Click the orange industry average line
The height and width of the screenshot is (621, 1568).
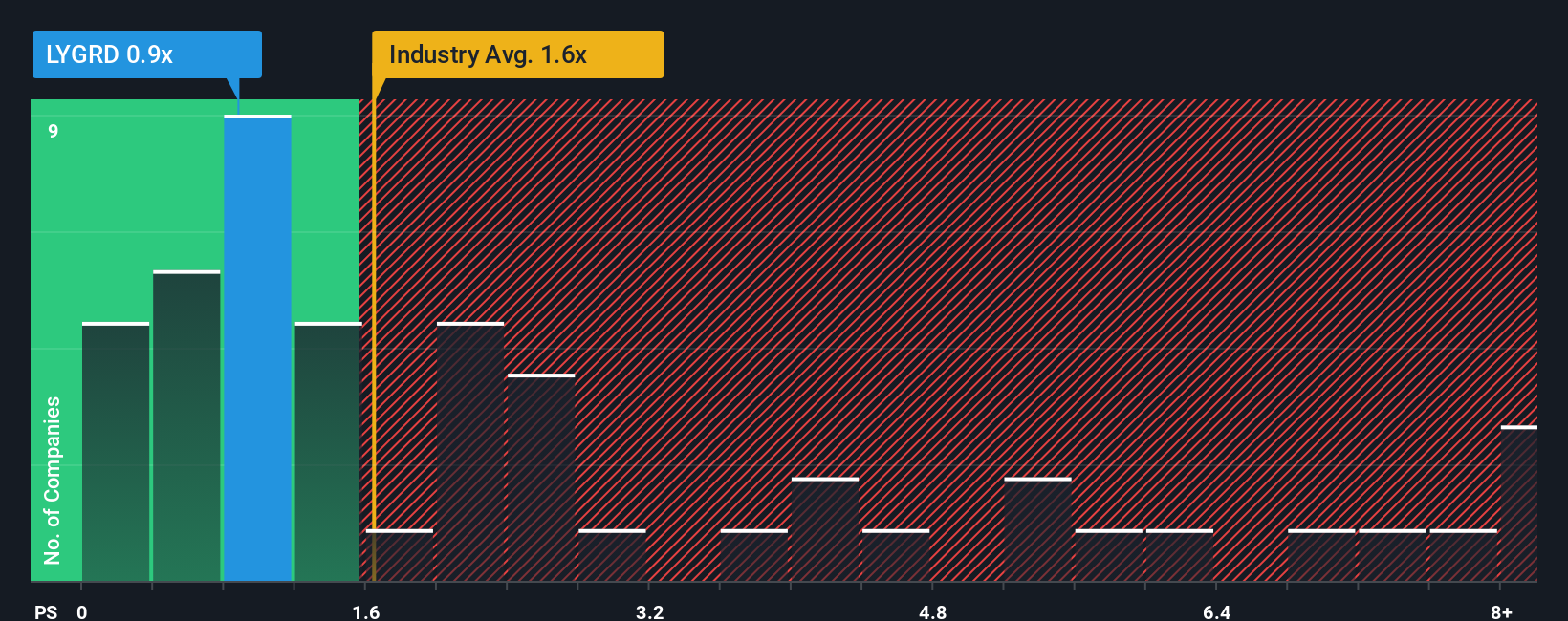374,340
